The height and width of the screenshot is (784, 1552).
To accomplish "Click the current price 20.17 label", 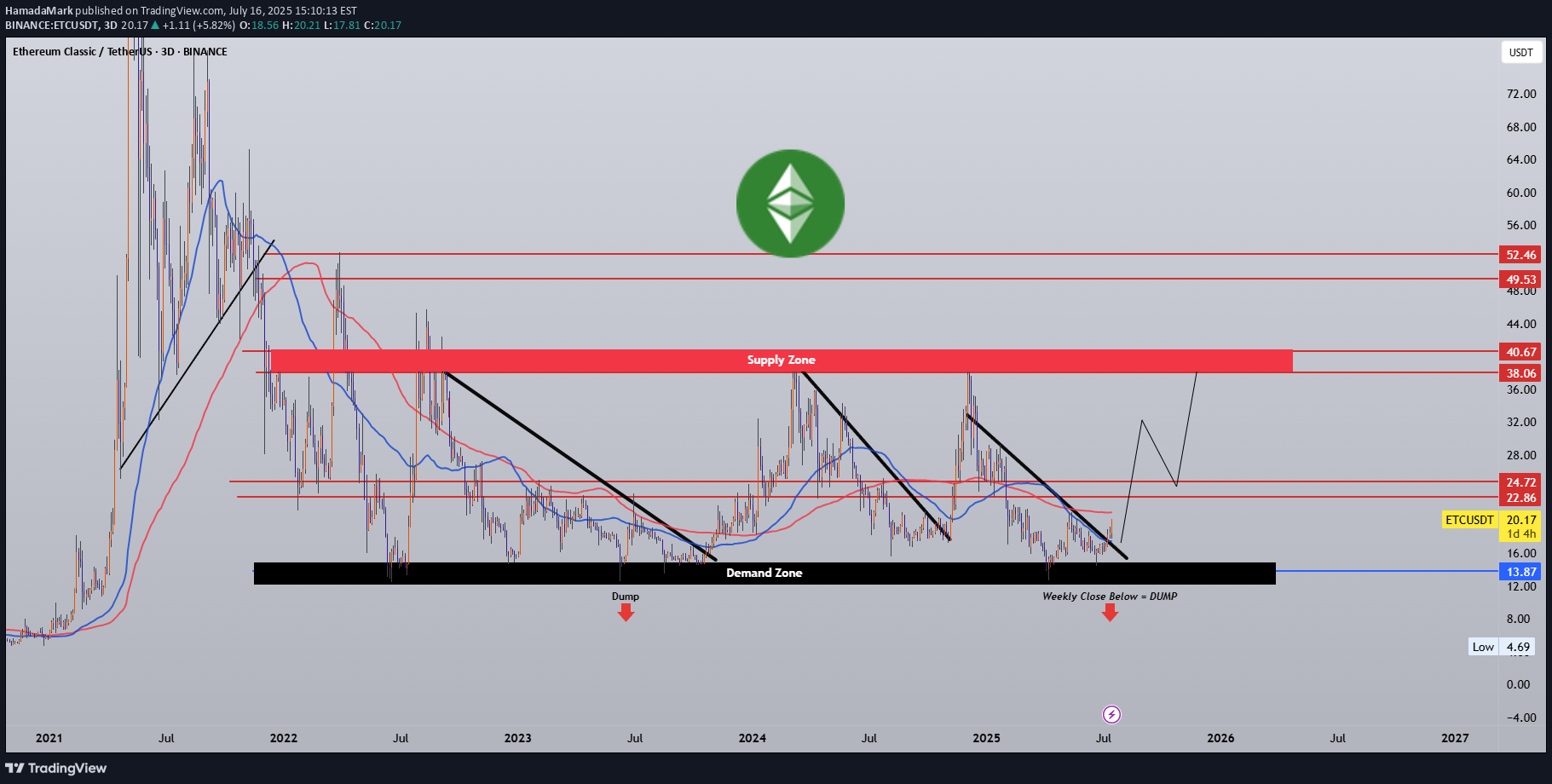I will [x=1520, y=520].
